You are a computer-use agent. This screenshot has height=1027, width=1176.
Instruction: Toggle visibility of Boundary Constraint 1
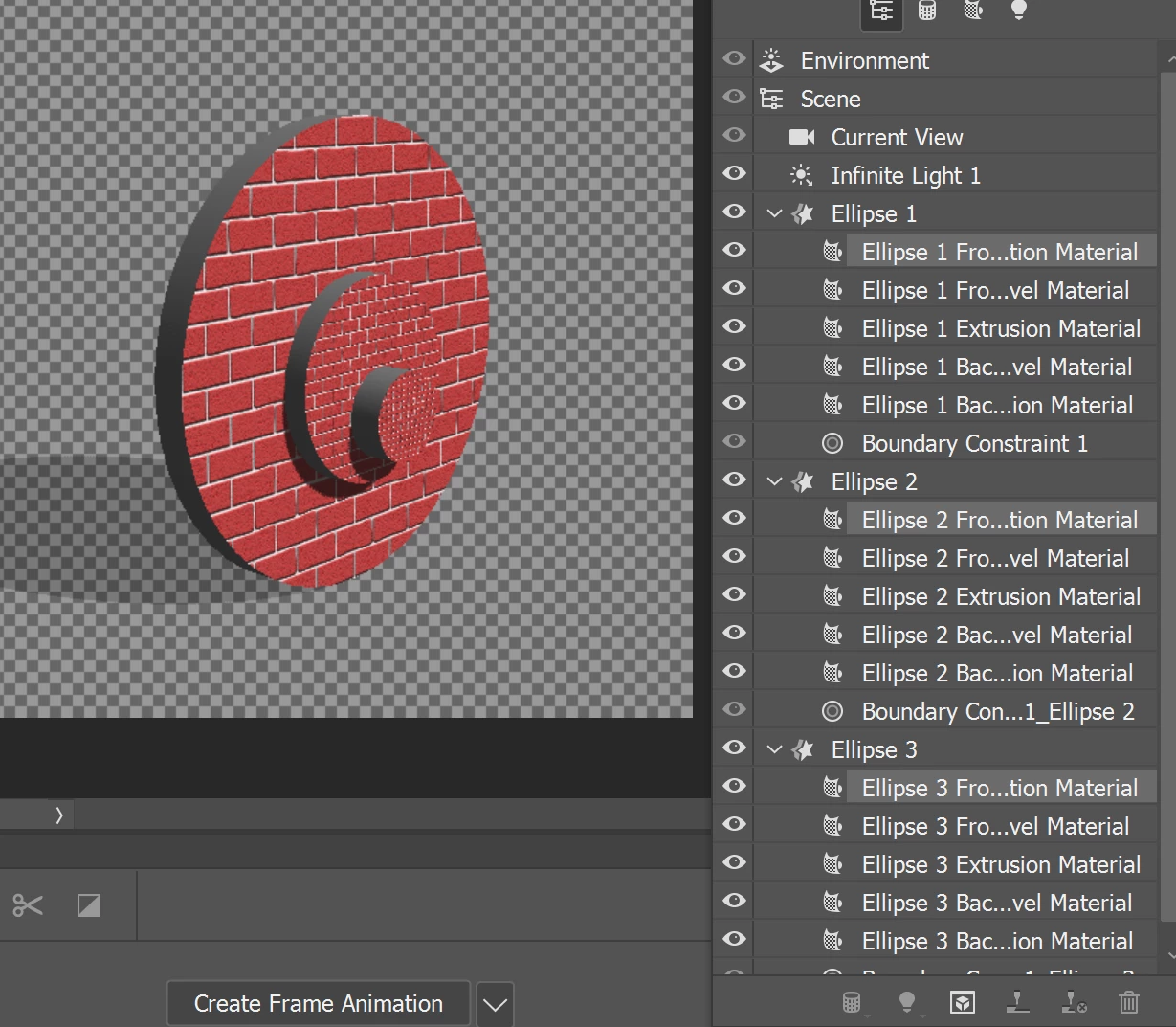(734, 441)
